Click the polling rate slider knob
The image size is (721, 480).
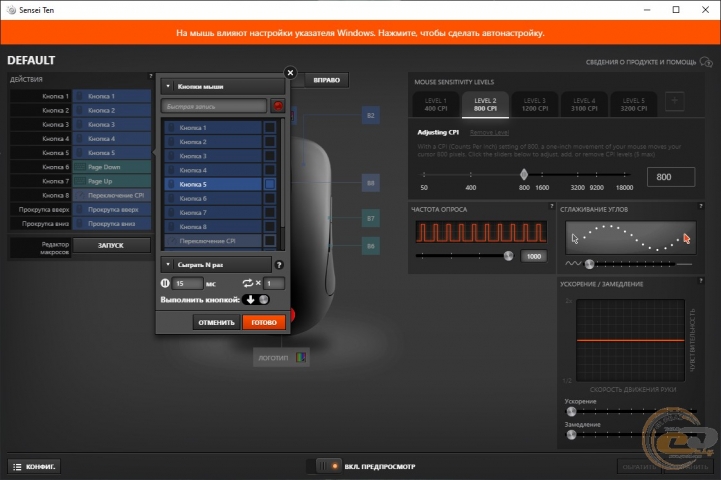click(x=508, y=256)
